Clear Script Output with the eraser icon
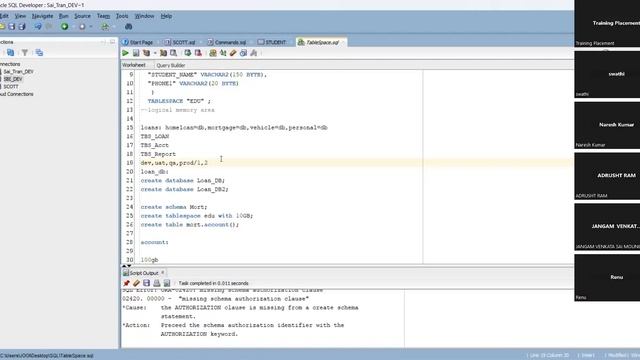Image resolution: width=640 pixels, height=360 pixels. click(x=136, y=283)
